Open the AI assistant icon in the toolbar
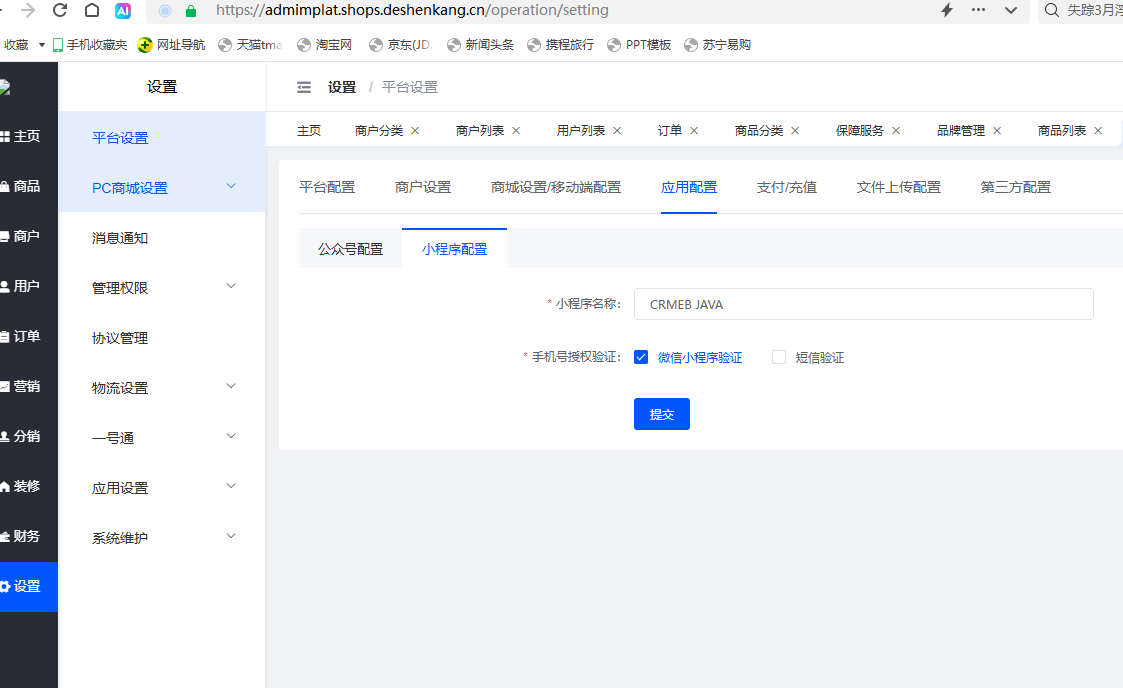 123,10
